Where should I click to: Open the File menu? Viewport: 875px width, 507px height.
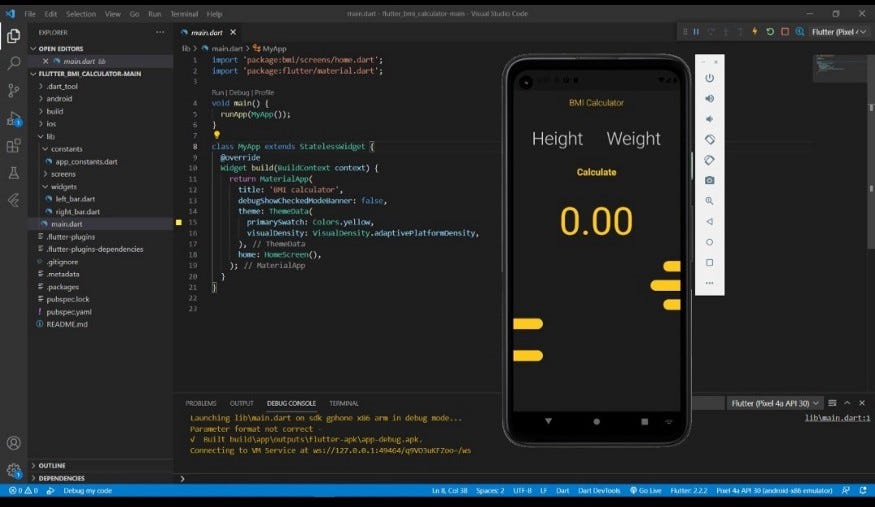[x=30, y=13]
